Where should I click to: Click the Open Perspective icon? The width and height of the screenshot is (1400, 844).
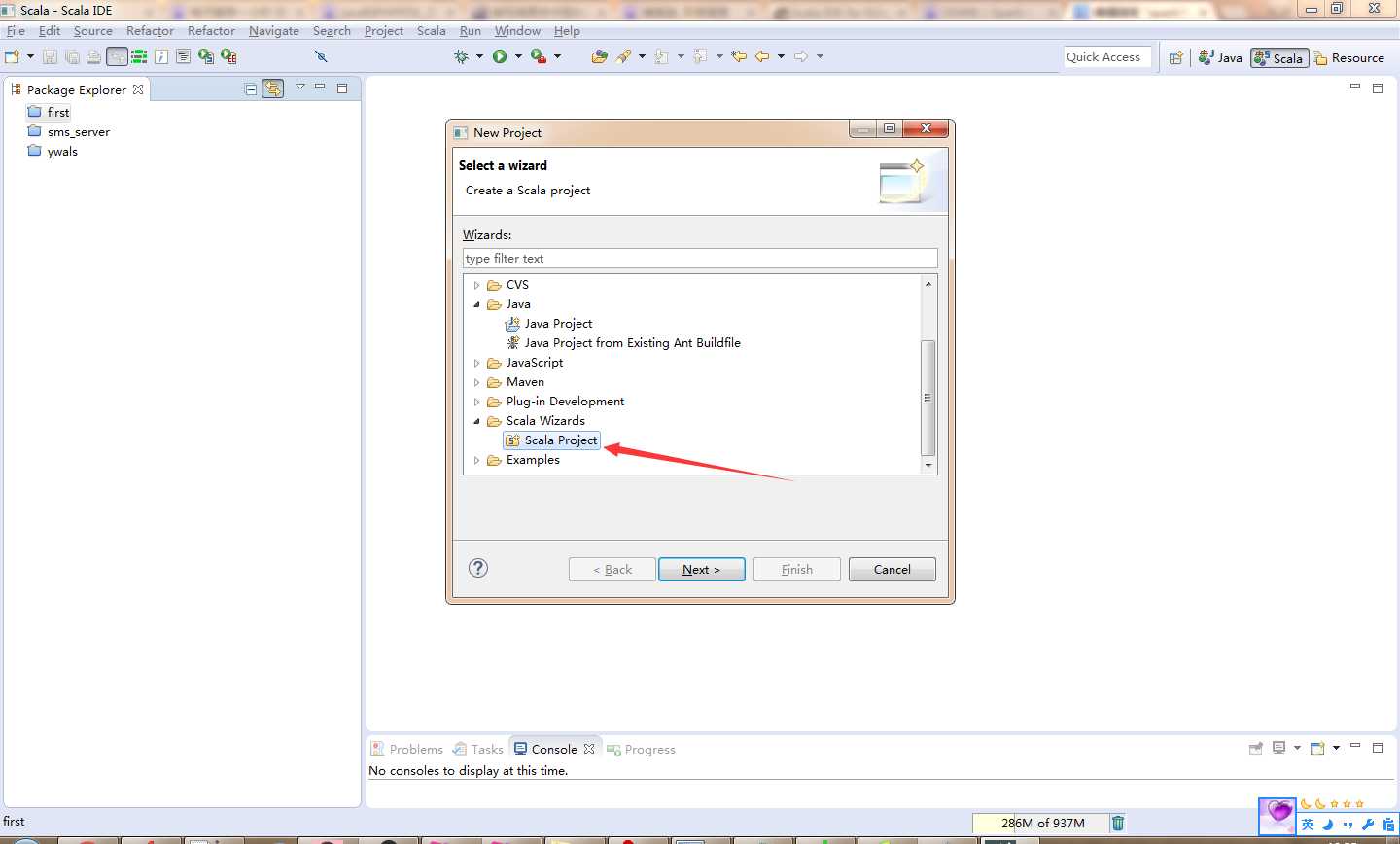click(1175, 57)
